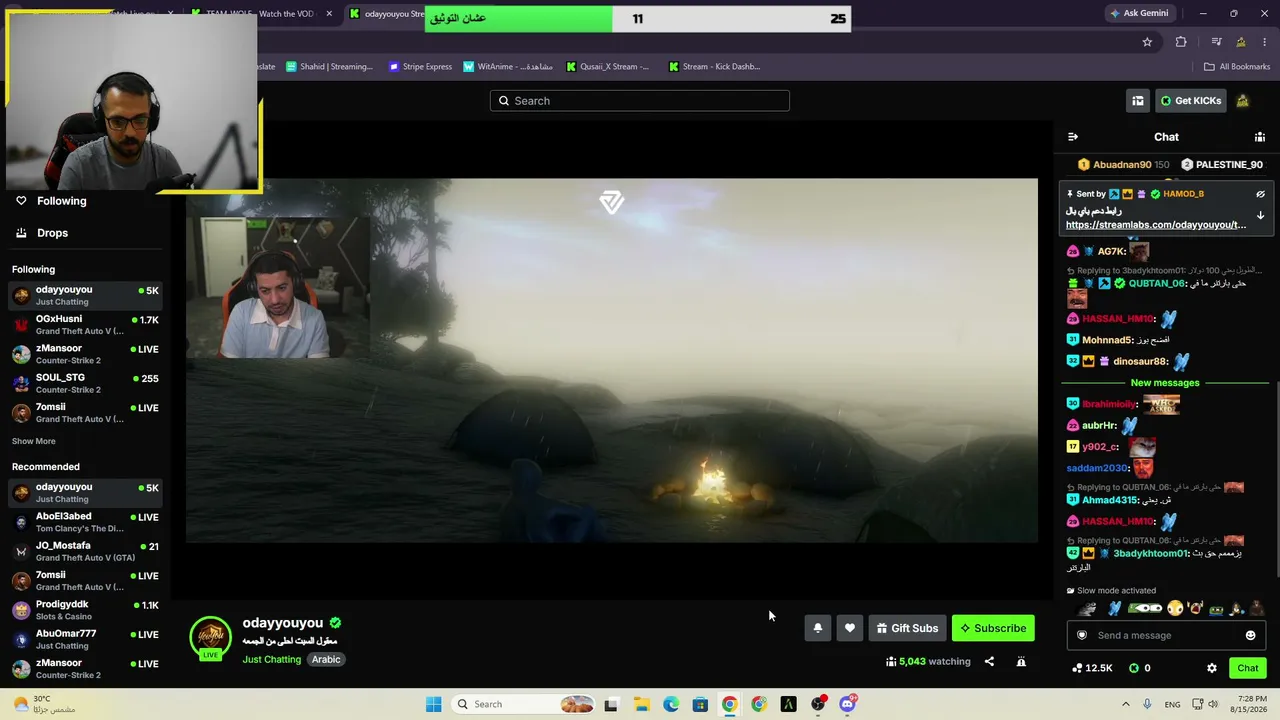Click the Arabic language tag
The image size is (1280, 720).
[x=326, y=660]
